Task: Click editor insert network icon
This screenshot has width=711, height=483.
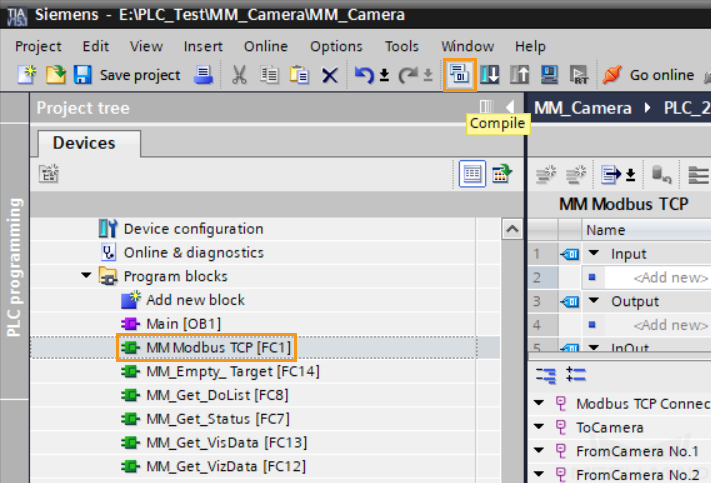Action: pyautogui.click(x=546, y=174)
